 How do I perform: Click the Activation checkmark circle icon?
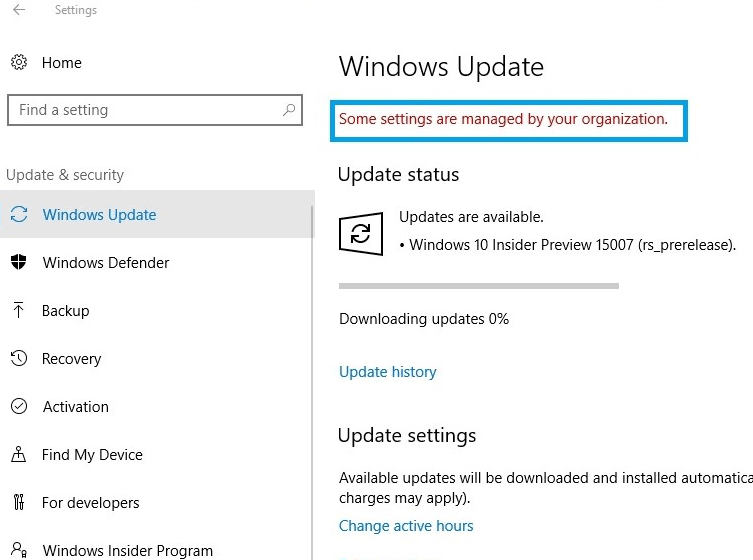pyautogui.click(x=18, y=407)
